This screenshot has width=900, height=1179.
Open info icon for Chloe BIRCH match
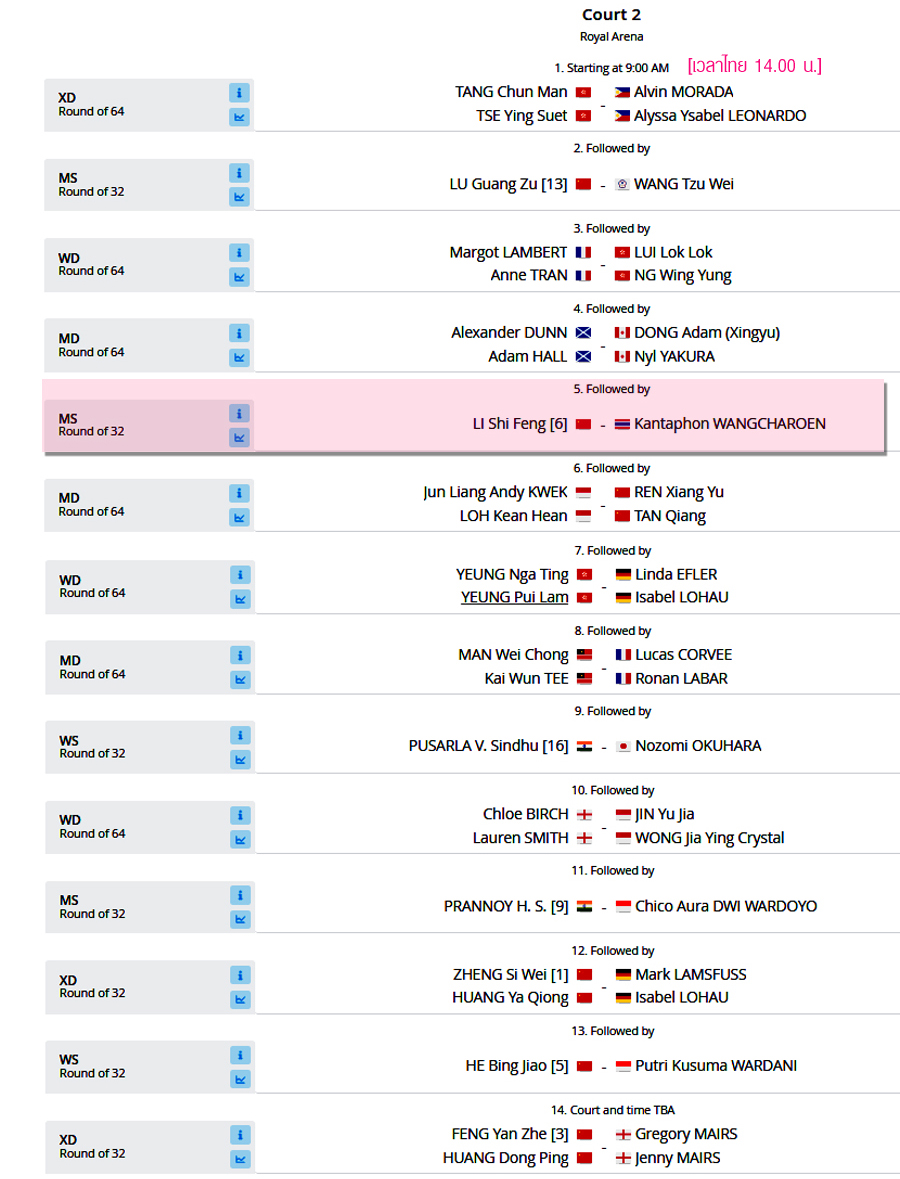241,815
